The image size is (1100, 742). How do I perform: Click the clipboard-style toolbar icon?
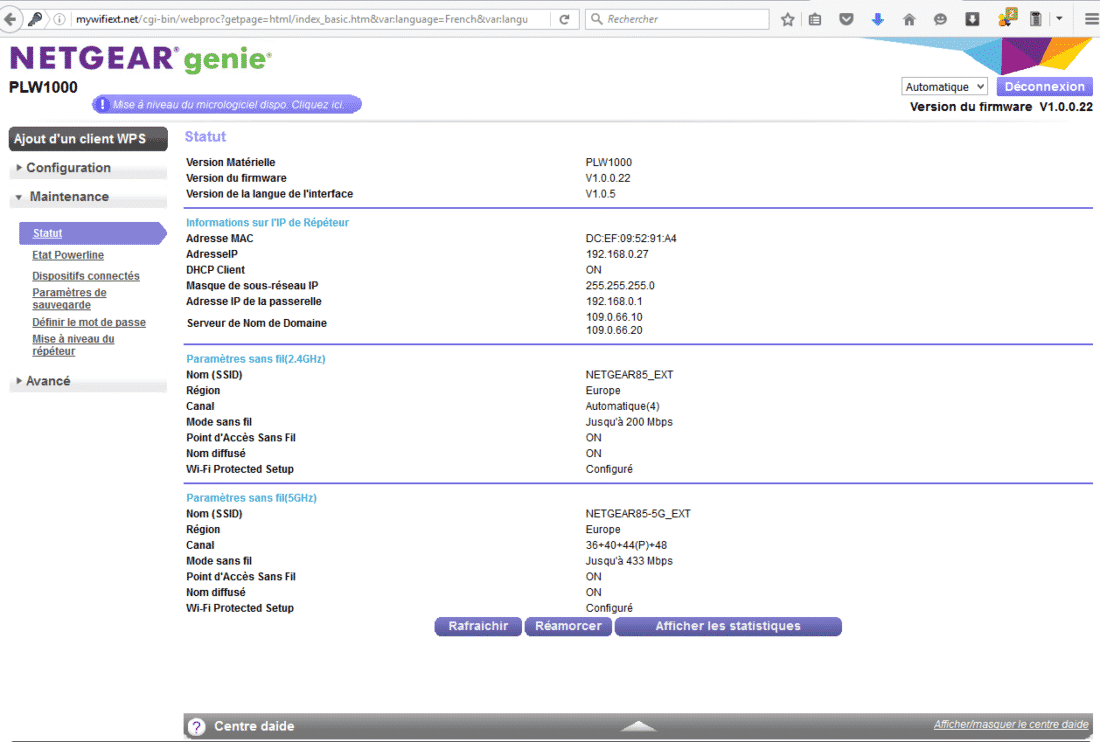pyautogui.click(x=1035, y=19)
